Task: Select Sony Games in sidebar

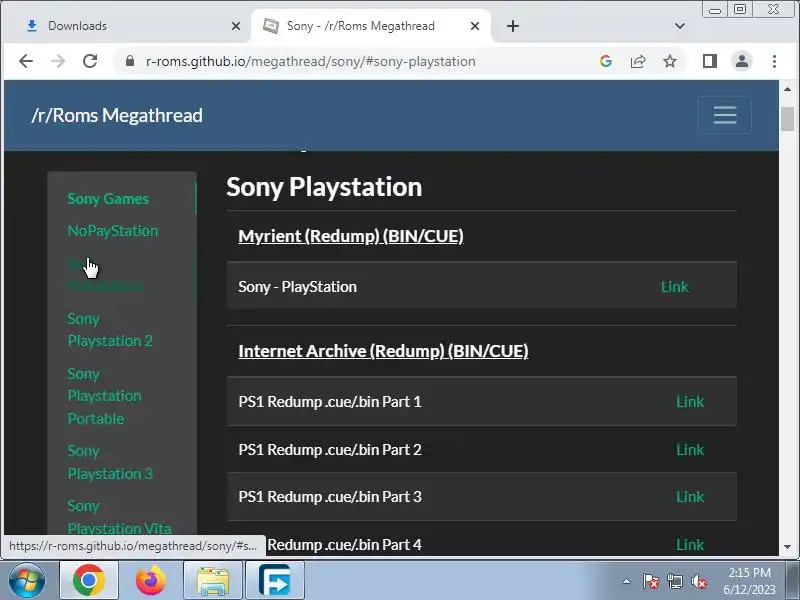Action: click(x=108, y=198)
